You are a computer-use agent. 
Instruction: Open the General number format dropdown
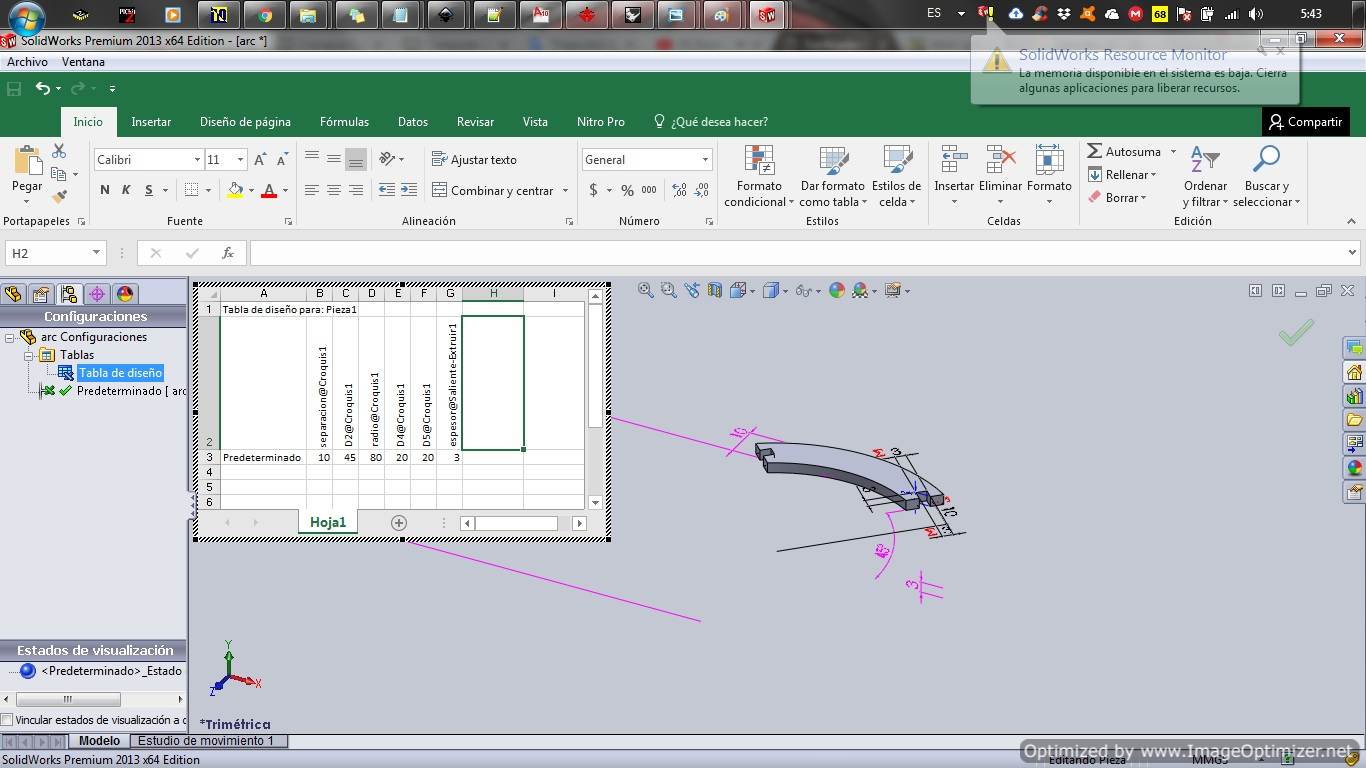pos(705,159)
